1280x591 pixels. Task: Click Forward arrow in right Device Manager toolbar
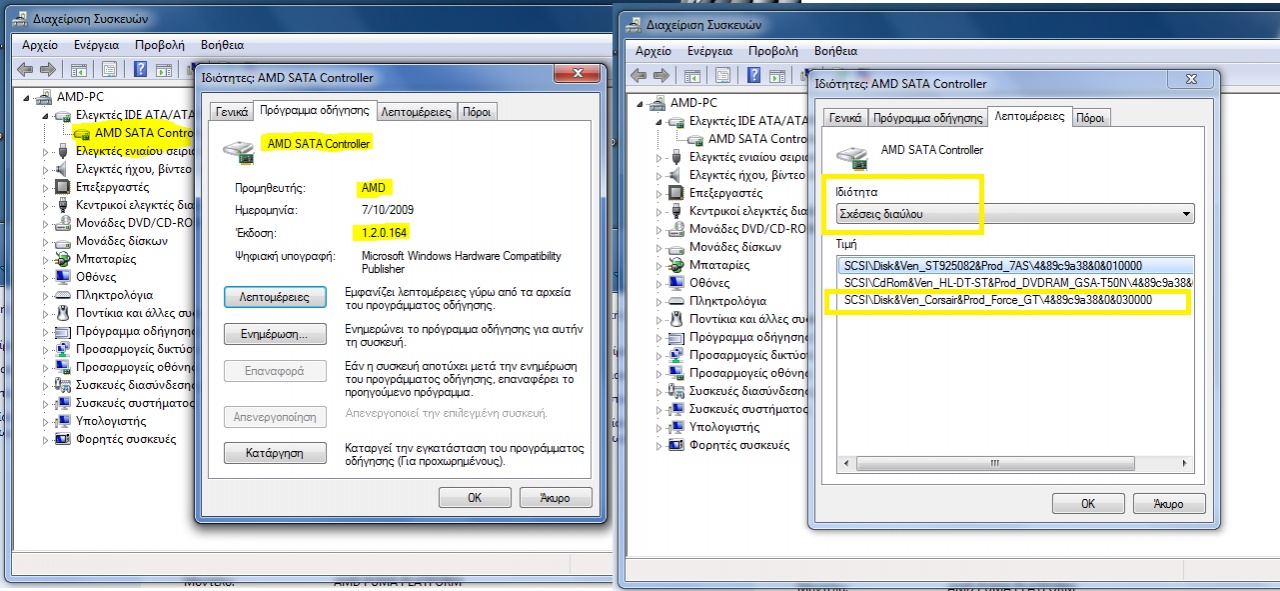pyautogui.click(x=660, y=75)
